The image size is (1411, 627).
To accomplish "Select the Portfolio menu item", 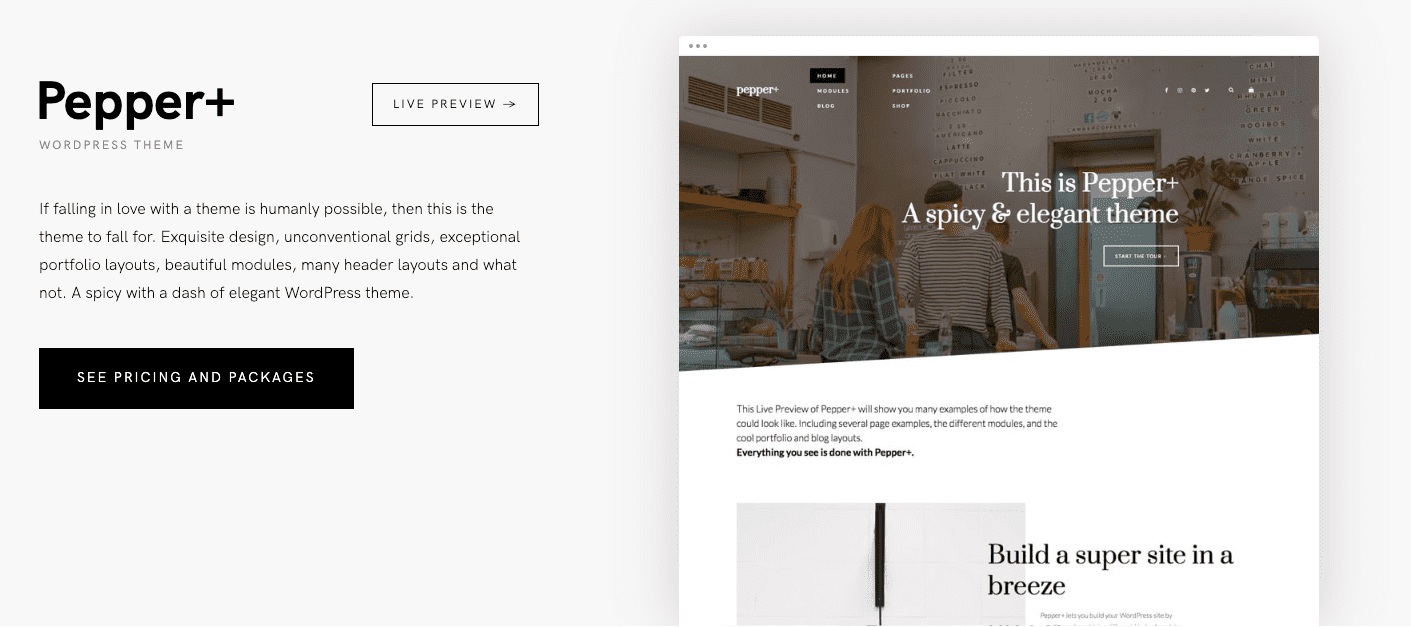I will pyautogui.click(x=911, y=91).
